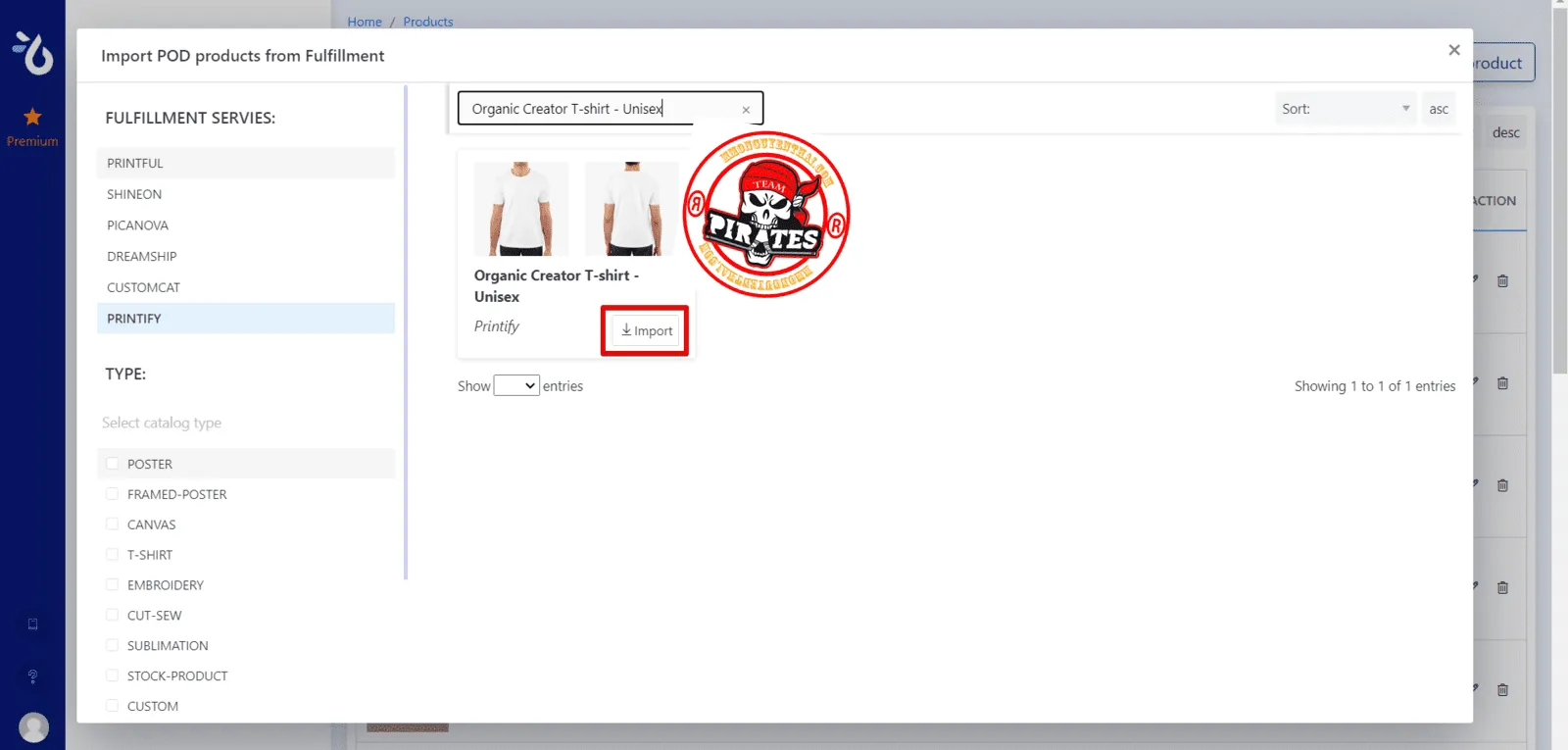The width and height of the screenshot is (1568, 750).
Task: Check the EMBROIDERY type checkbox
Action: [112, 585]
